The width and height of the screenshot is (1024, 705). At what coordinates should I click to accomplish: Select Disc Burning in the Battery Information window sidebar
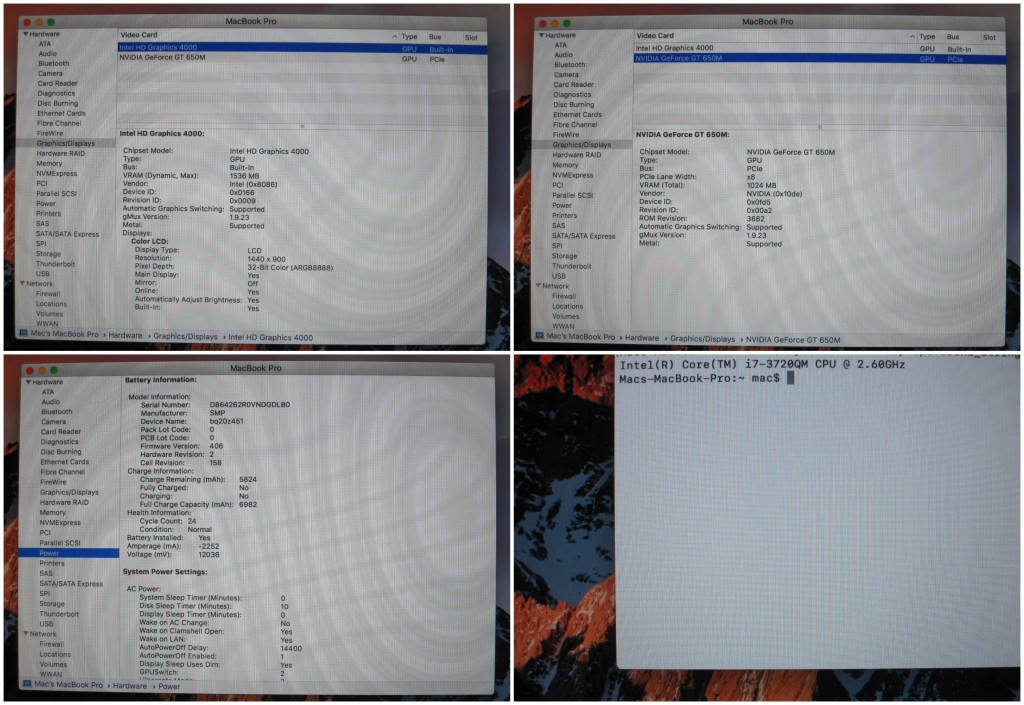click(61, 452)
